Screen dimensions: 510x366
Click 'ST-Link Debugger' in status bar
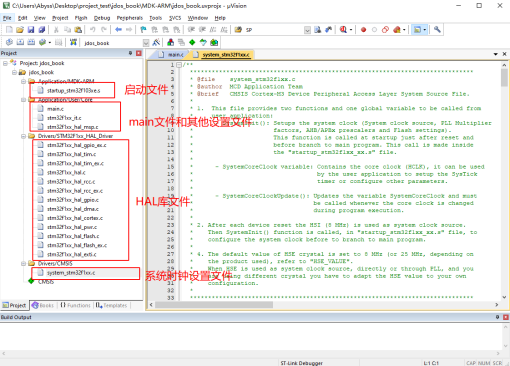(302, 363)
